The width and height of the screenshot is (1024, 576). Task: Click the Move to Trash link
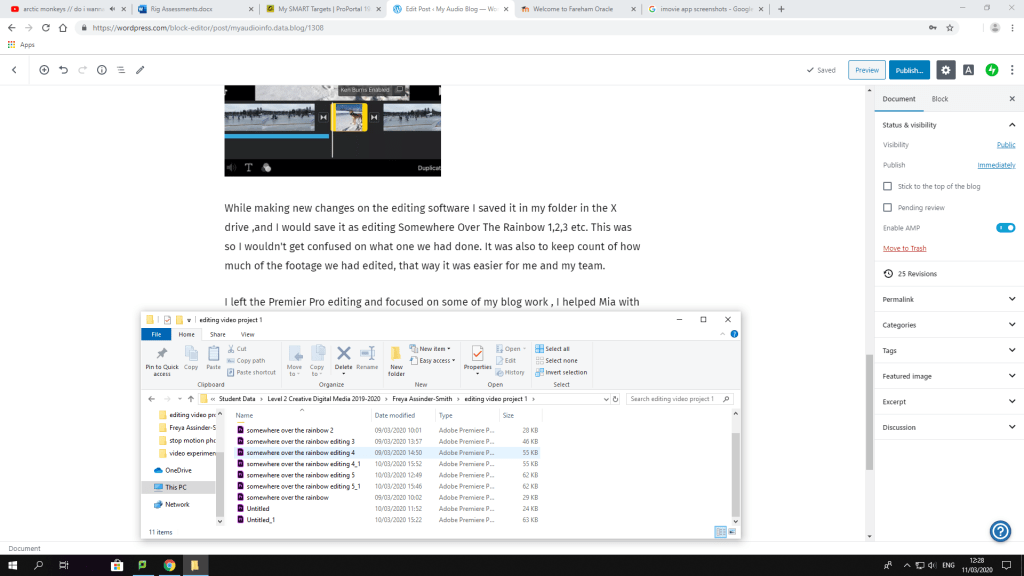(904, 248)
